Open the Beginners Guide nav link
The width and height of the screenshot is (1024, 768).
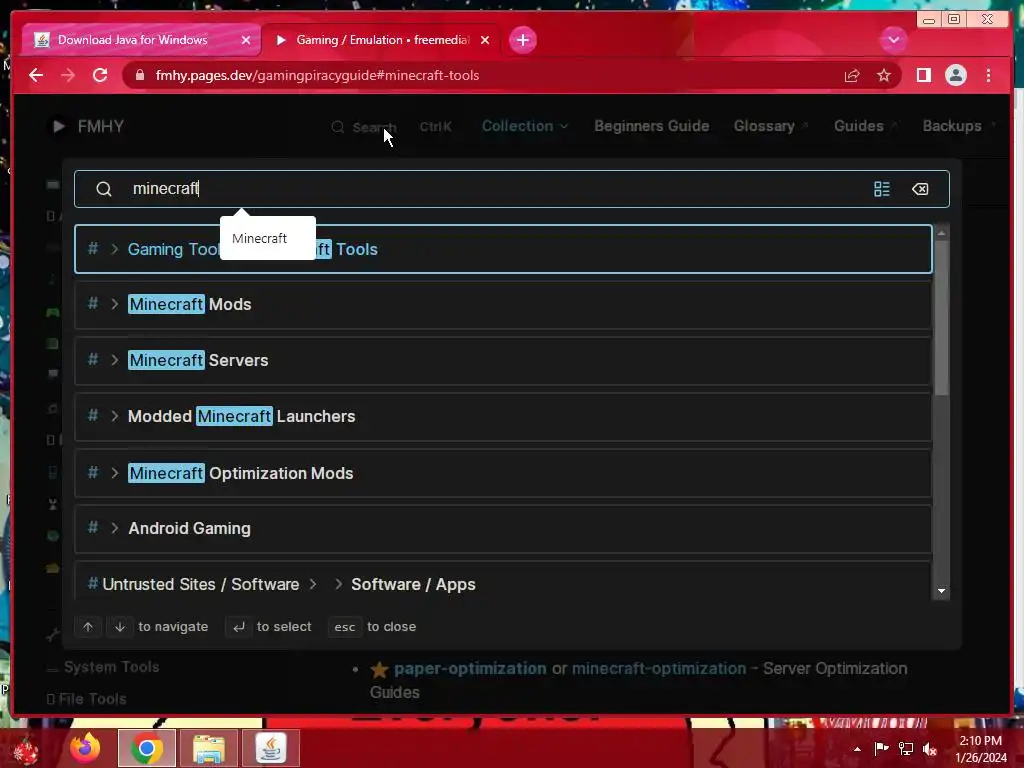(x=651, y=126)
